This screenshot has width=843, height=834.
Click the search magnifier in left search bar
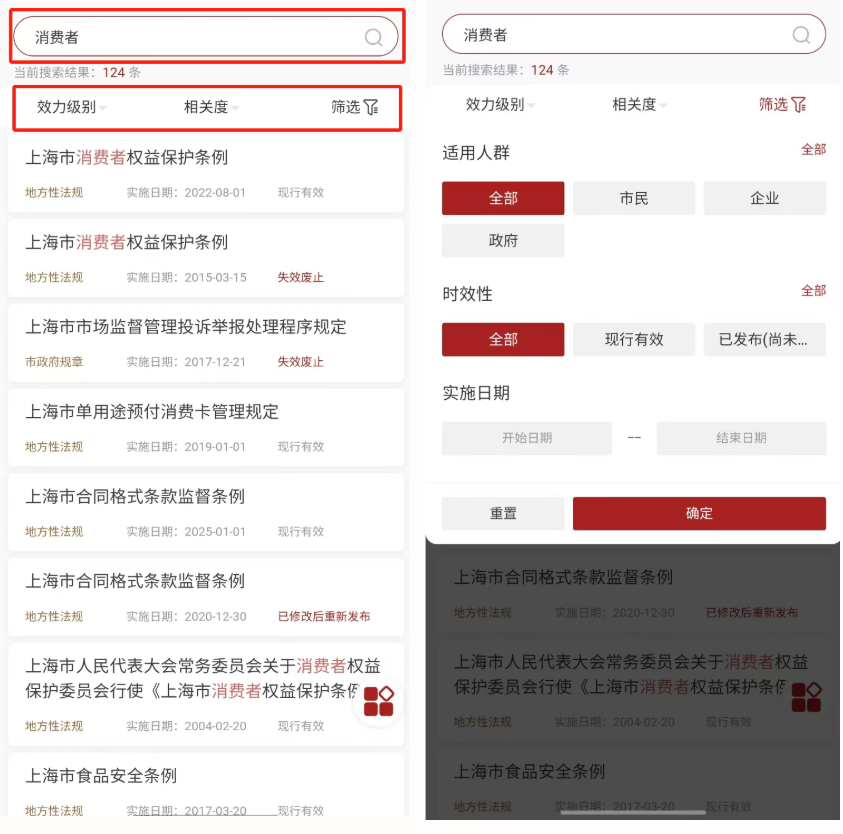(x=373, y=37)
